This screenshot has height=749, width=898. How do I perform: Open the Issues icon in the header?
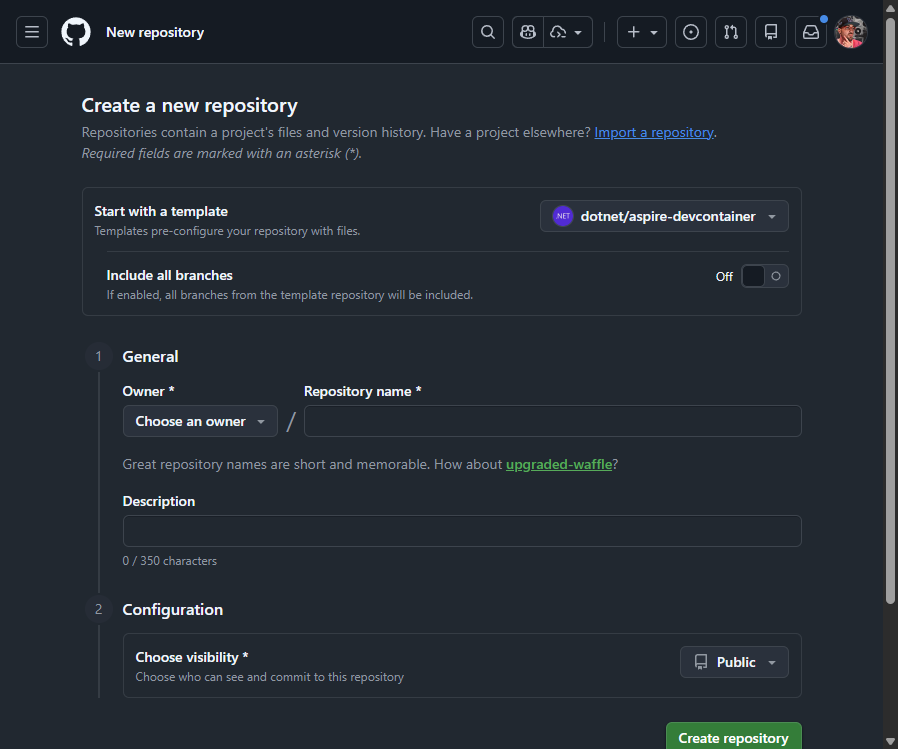(690, 31)
